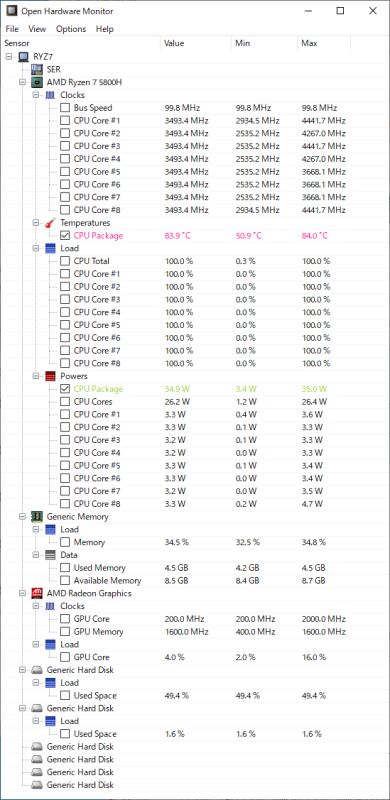Click the red thermometer Temperatures icon
The height and width of the screenshot is (800, 390).
pos(50,222)
